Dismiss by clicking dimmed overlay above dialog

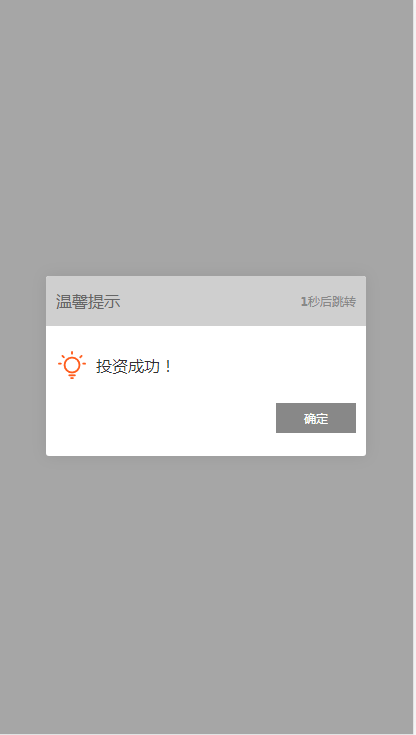(206, 136)
